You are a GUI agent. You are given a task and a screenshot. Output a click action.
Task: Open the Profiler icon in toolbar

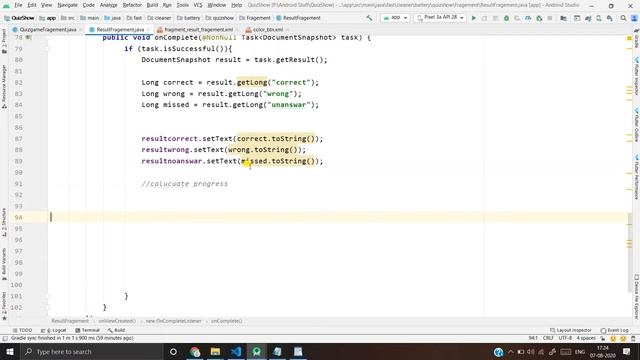tap(528, 18)
